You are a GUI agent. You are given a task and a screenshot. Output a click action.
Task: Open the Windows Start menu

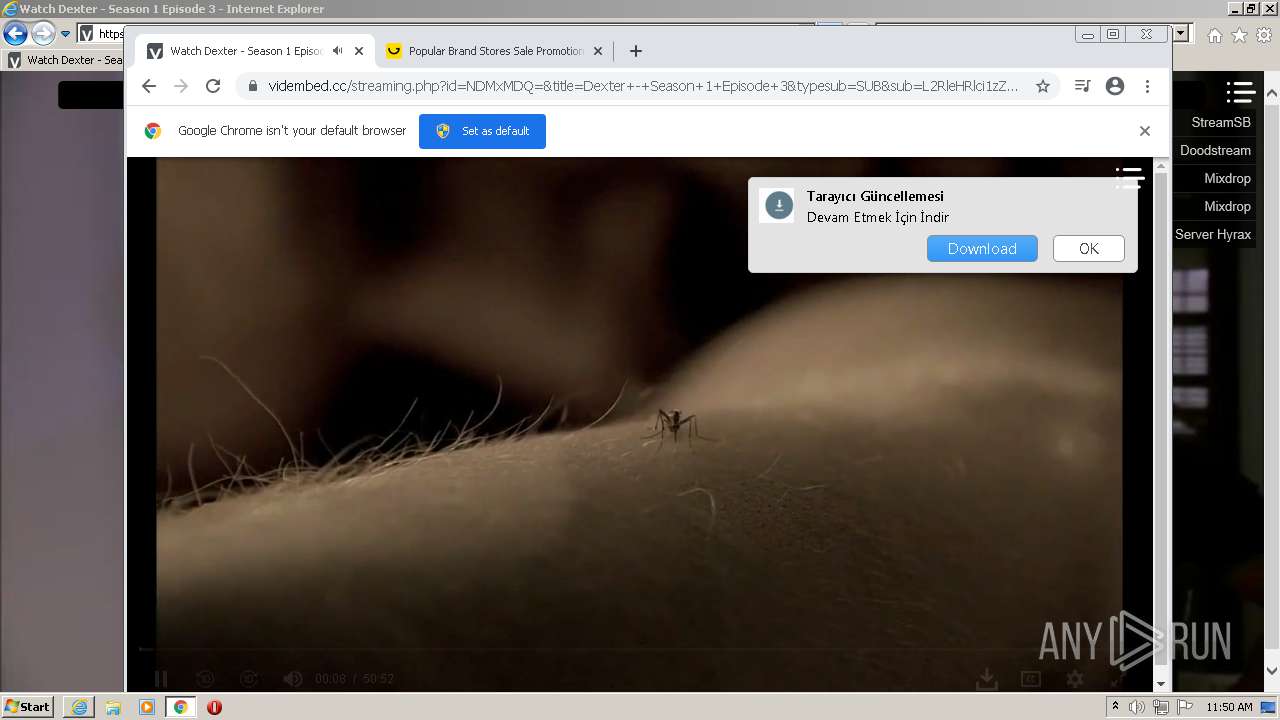(28, 707)
